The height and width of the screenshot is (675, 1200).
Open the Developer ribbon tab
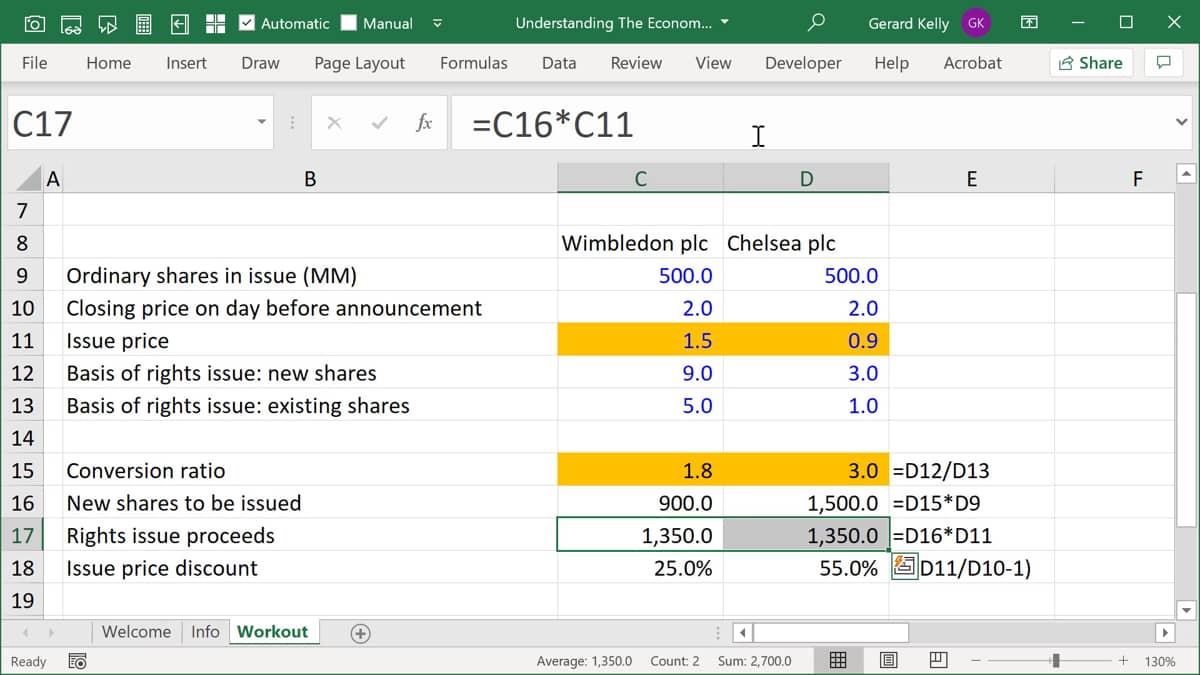(x=803, y=63)
